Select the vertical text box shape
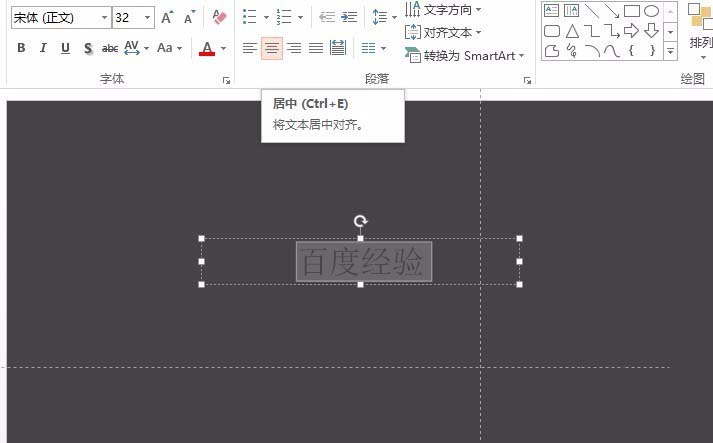The height and width of the screenshot is (443, 713). (x=572, y=10)
